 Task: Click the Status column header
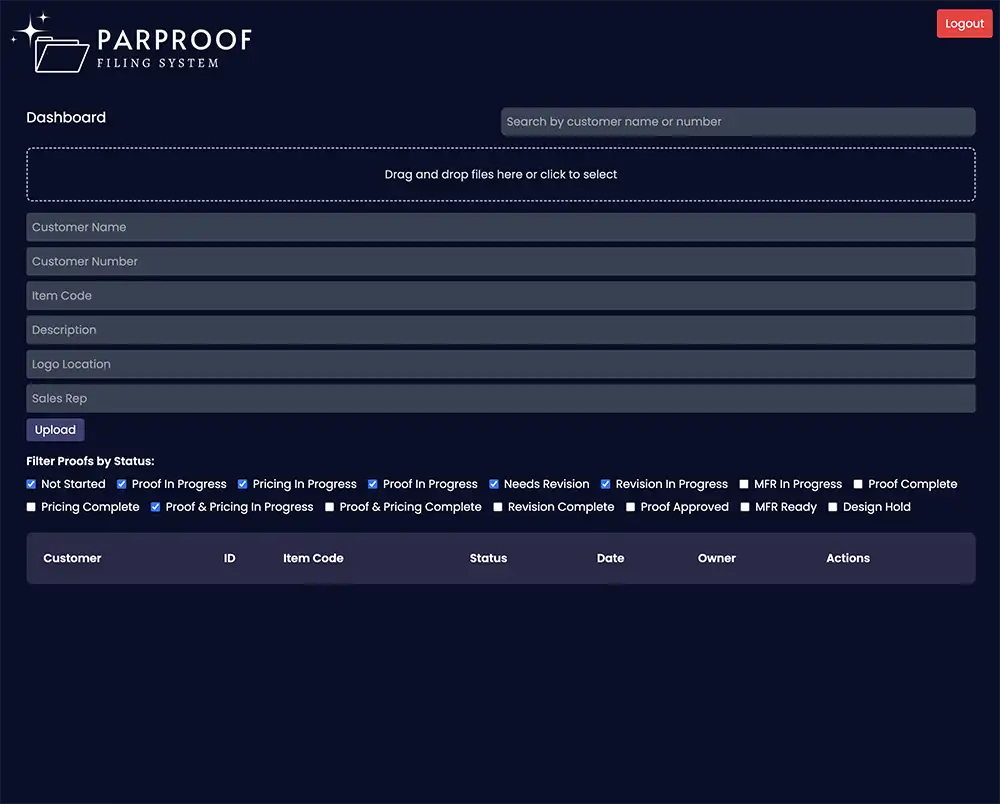click(x=488, y=558)
